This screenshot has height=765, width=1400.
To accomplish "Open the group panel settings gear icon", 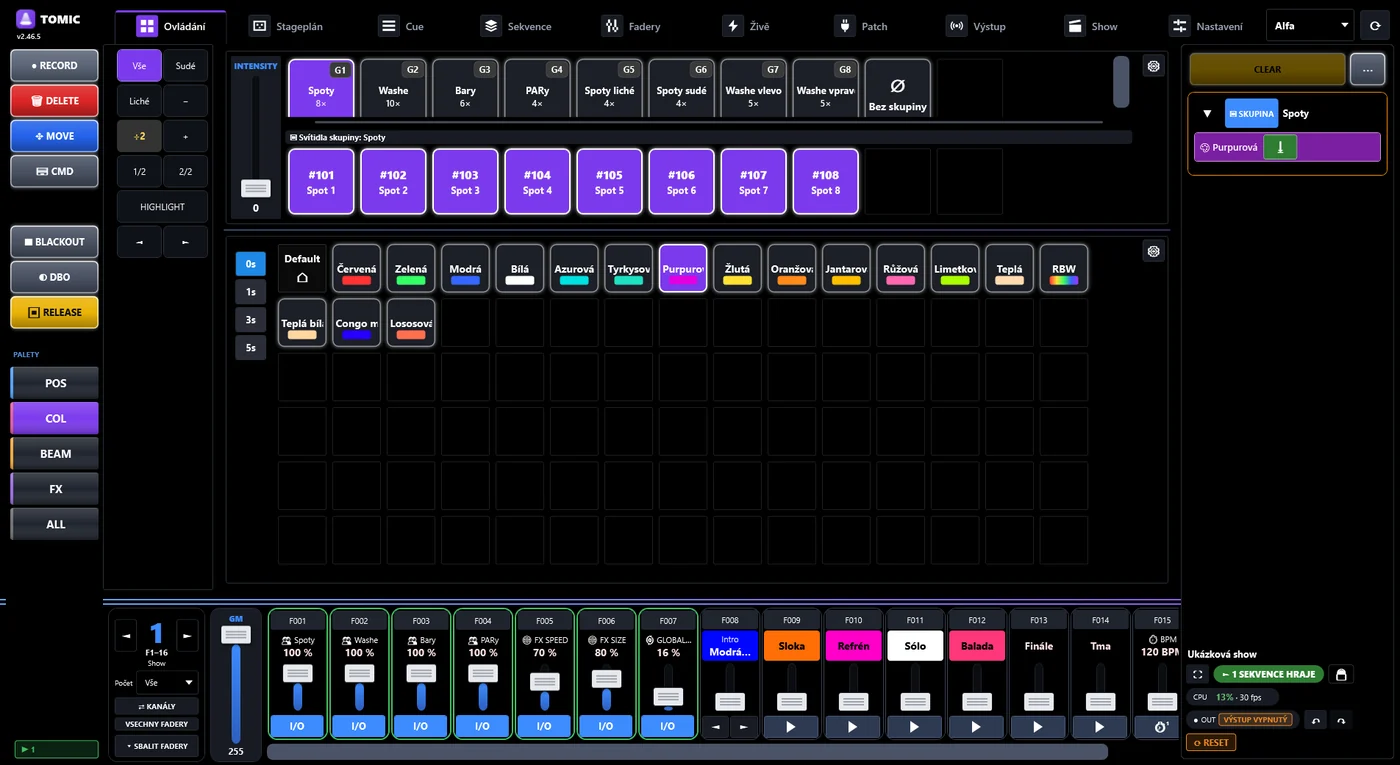I will pos(1153,67).
